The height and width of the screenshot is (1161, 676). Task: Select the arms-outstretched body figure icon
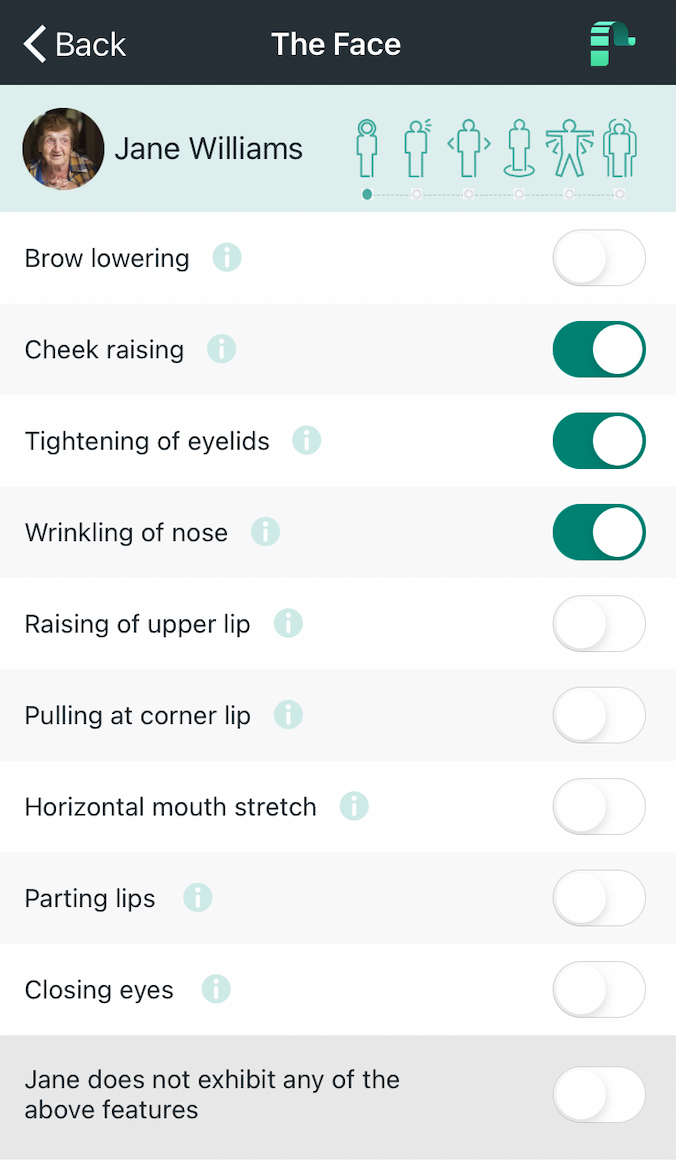point(569,148)
